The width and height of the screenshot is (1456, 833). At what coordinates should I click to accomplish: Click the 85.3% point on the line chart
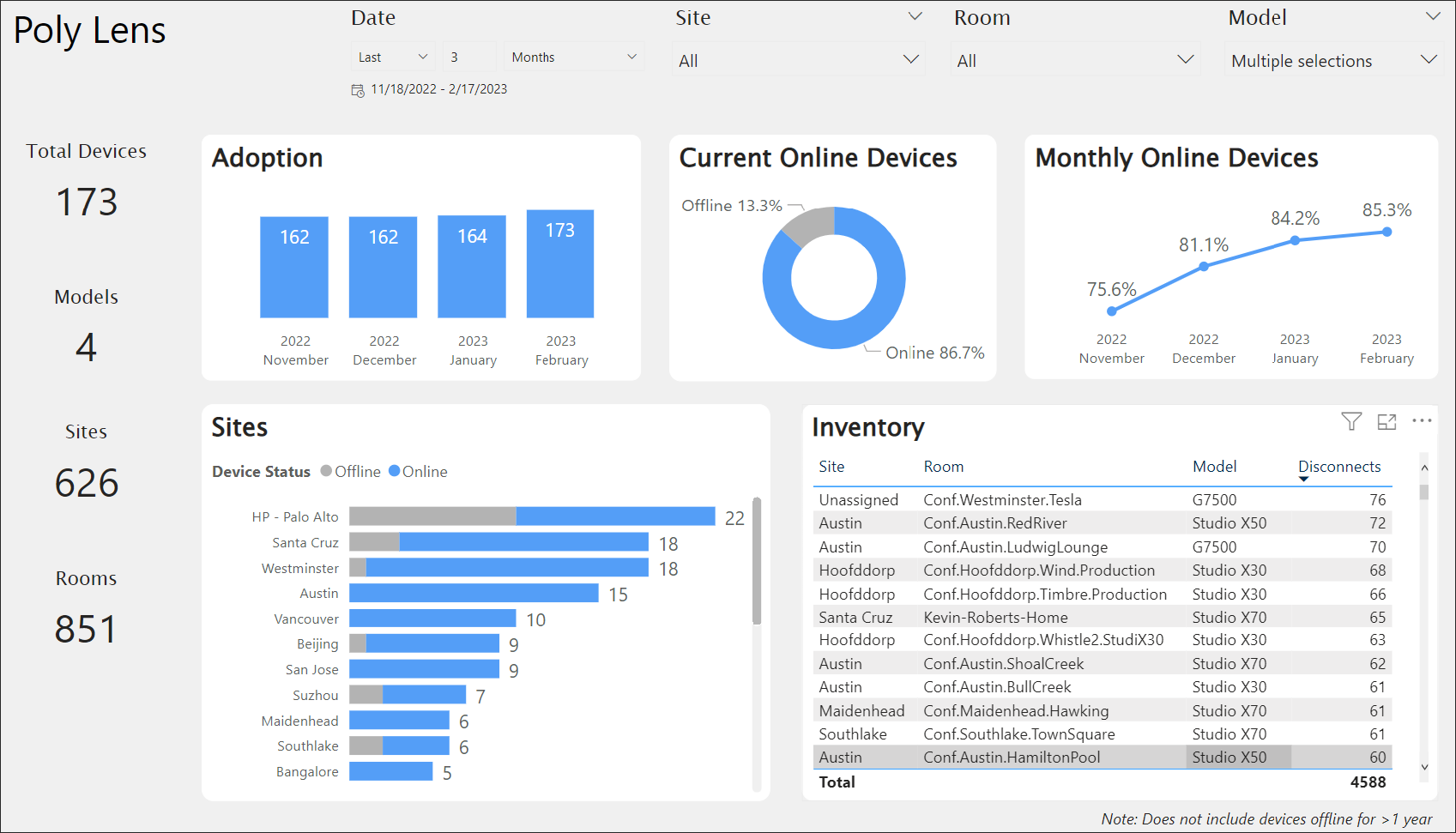tap(1387, 232)
